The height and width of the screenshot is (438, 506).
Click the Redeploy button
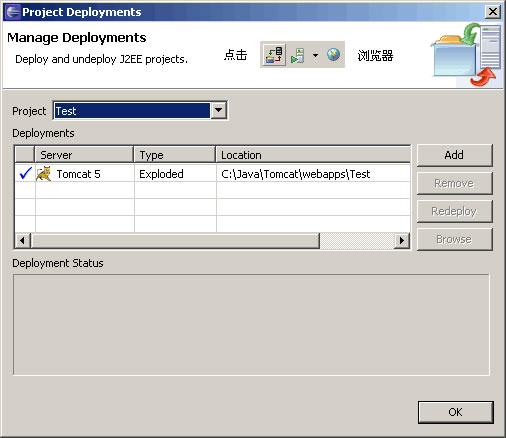tap(454, 211)
